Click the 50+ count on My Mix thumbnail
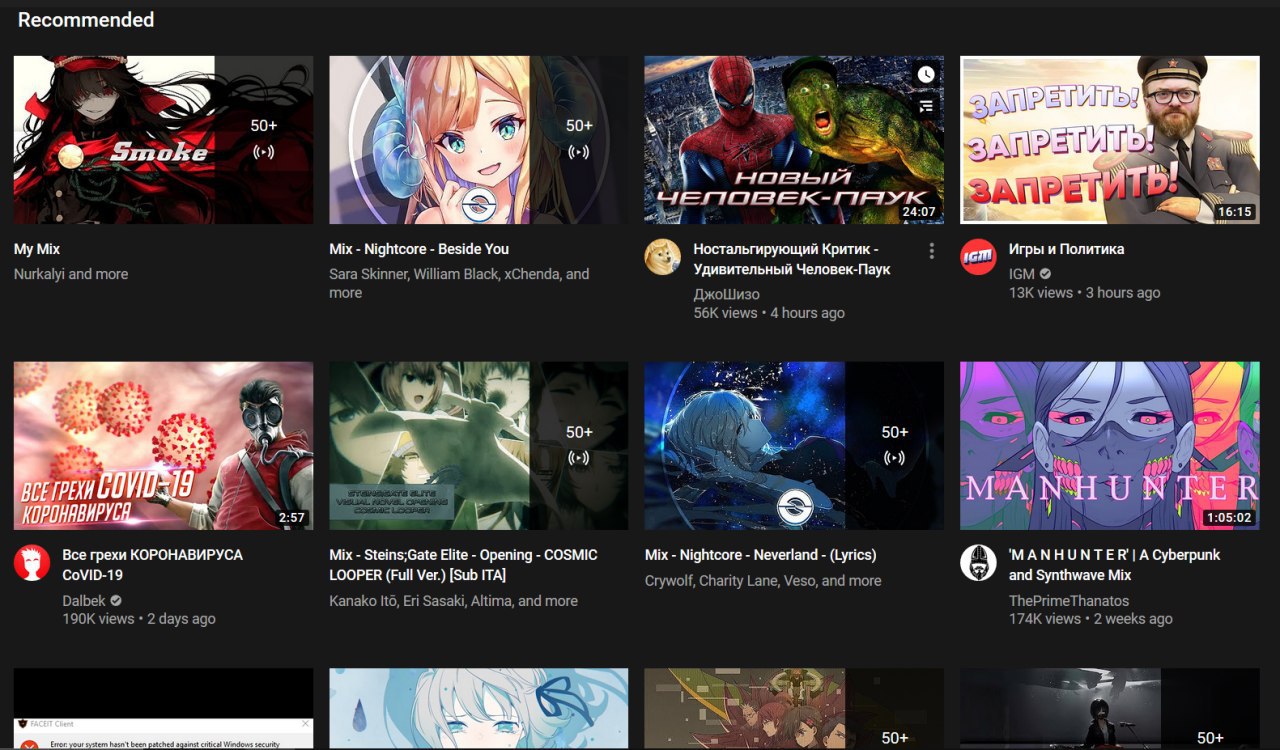The image size is (1280, 750). 264,126
